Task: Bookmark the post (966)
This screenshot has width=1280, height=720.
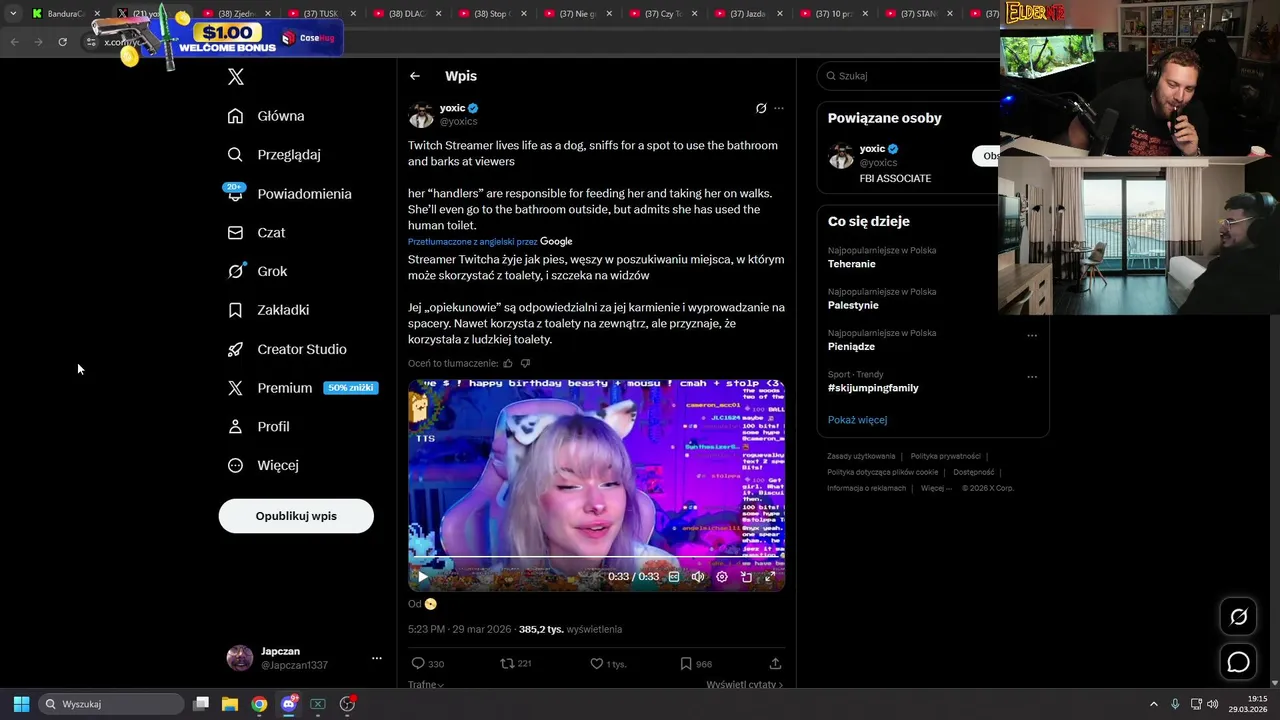Action: coord(696,664)
